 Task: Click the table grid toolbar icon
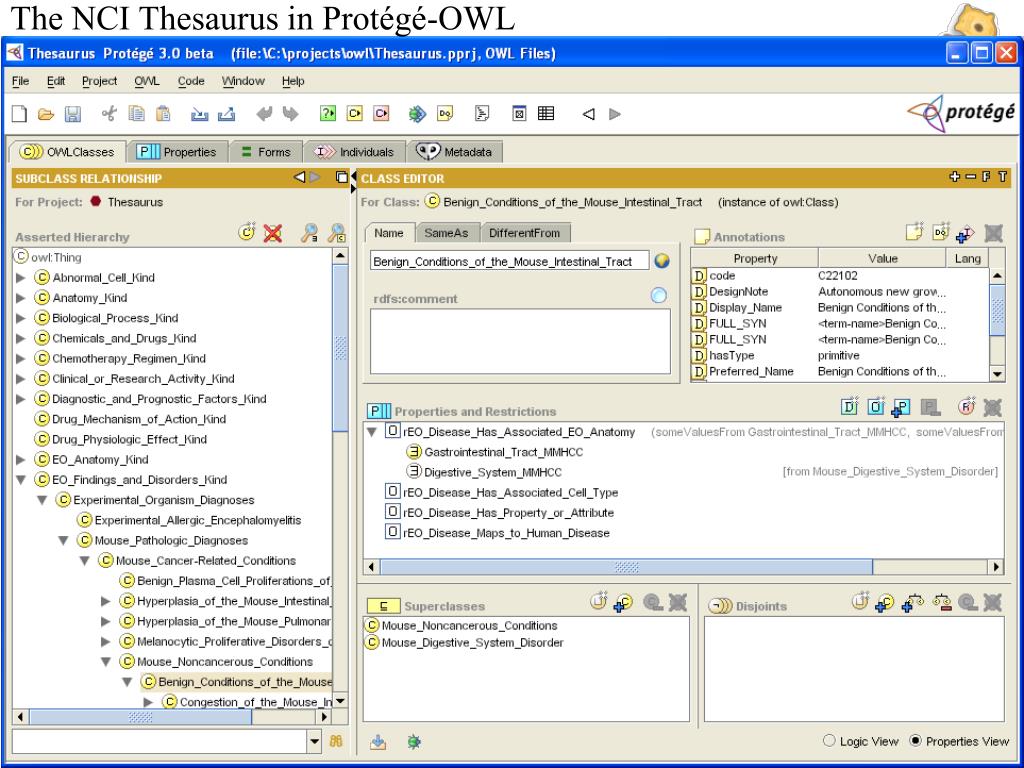pyautogui.click(x=546, y=114)
